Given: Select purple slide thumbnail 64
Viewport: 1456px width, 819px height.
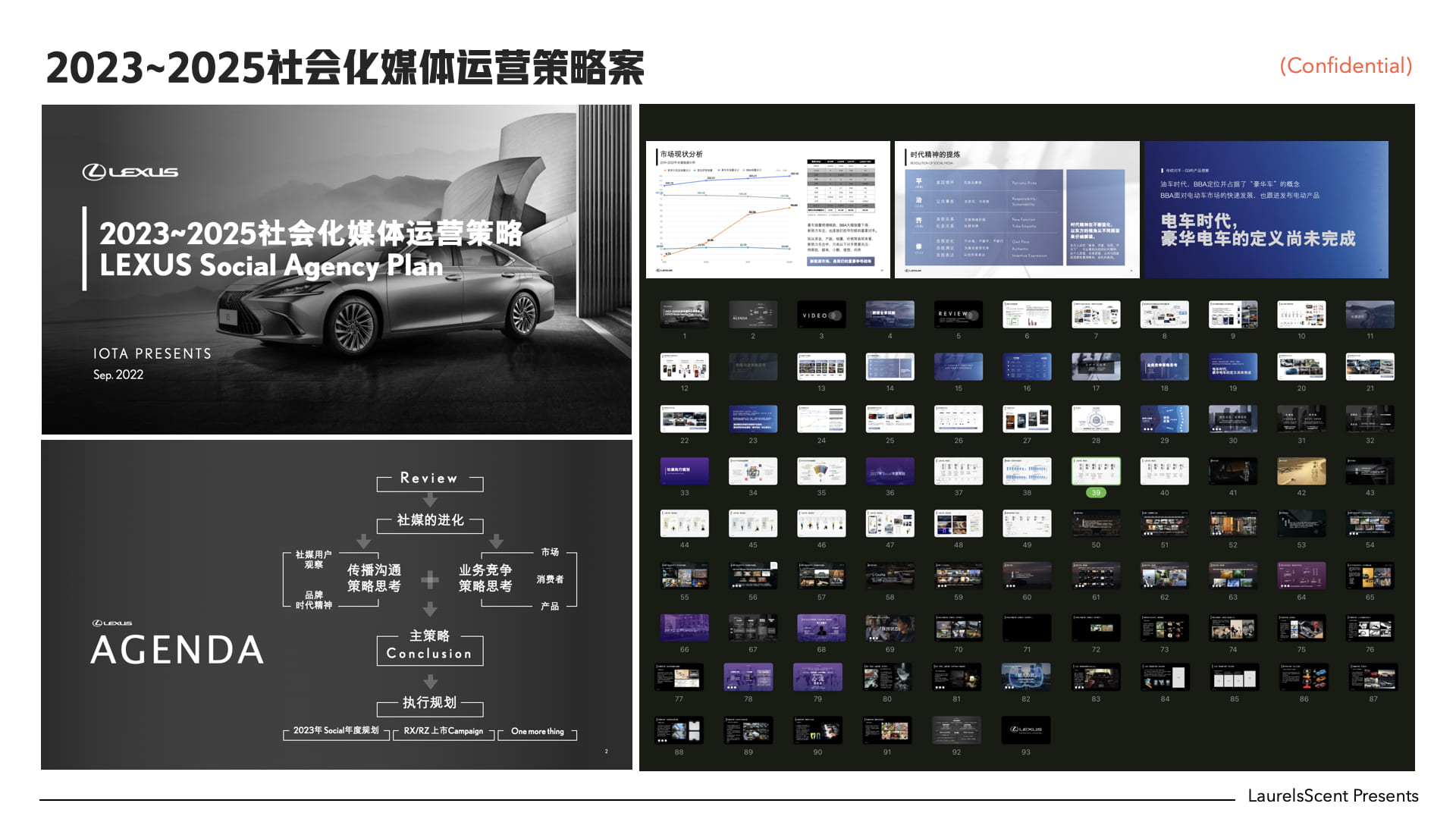Looking at the screenshot, I should click(x=1301, y=576).
